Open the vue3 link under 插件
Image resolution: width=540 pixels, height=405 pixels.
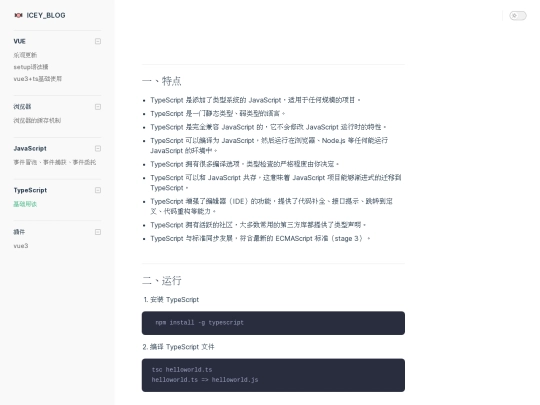point(21,246)
